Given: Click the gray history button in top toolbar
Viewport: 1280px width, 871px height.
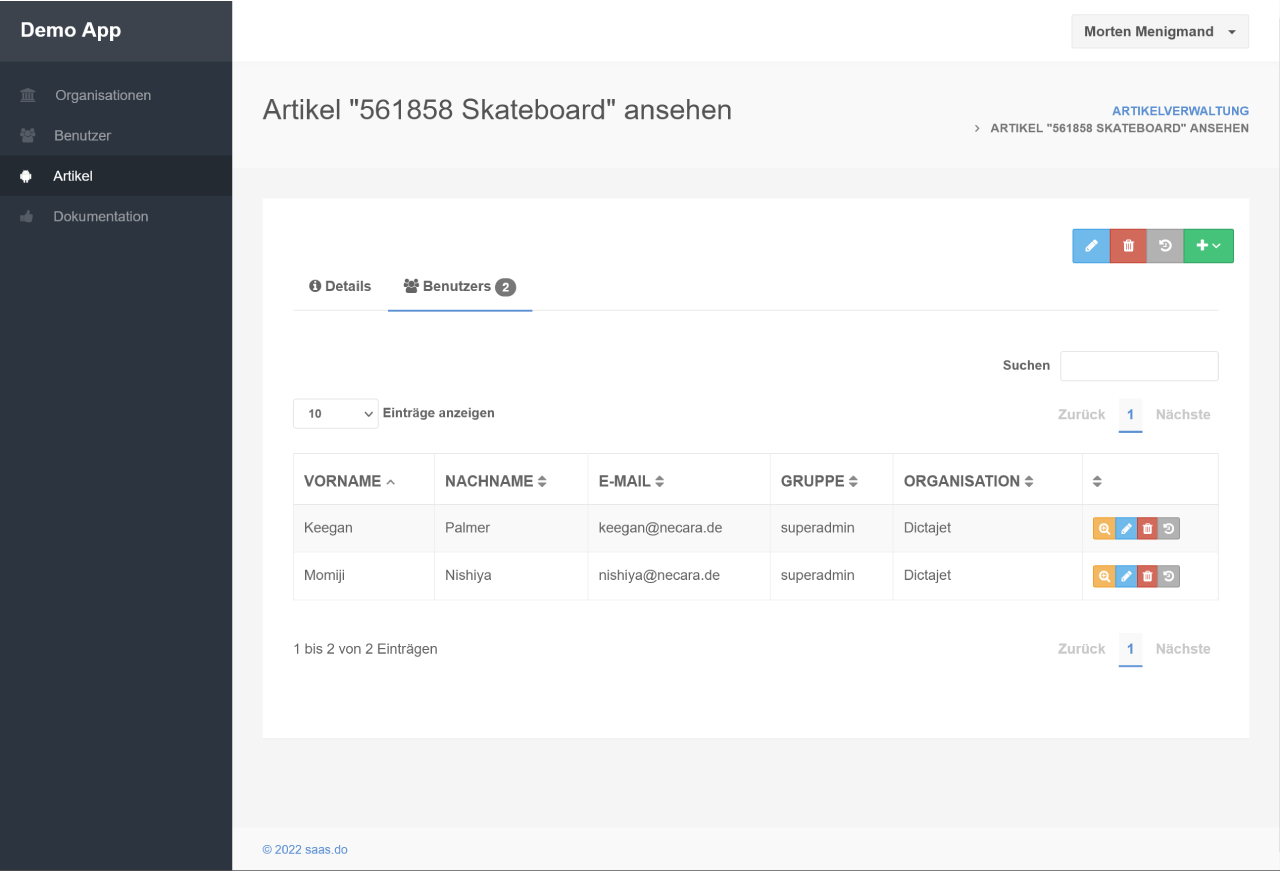Looking at the screenshot, I should [x=1165, y=246].
